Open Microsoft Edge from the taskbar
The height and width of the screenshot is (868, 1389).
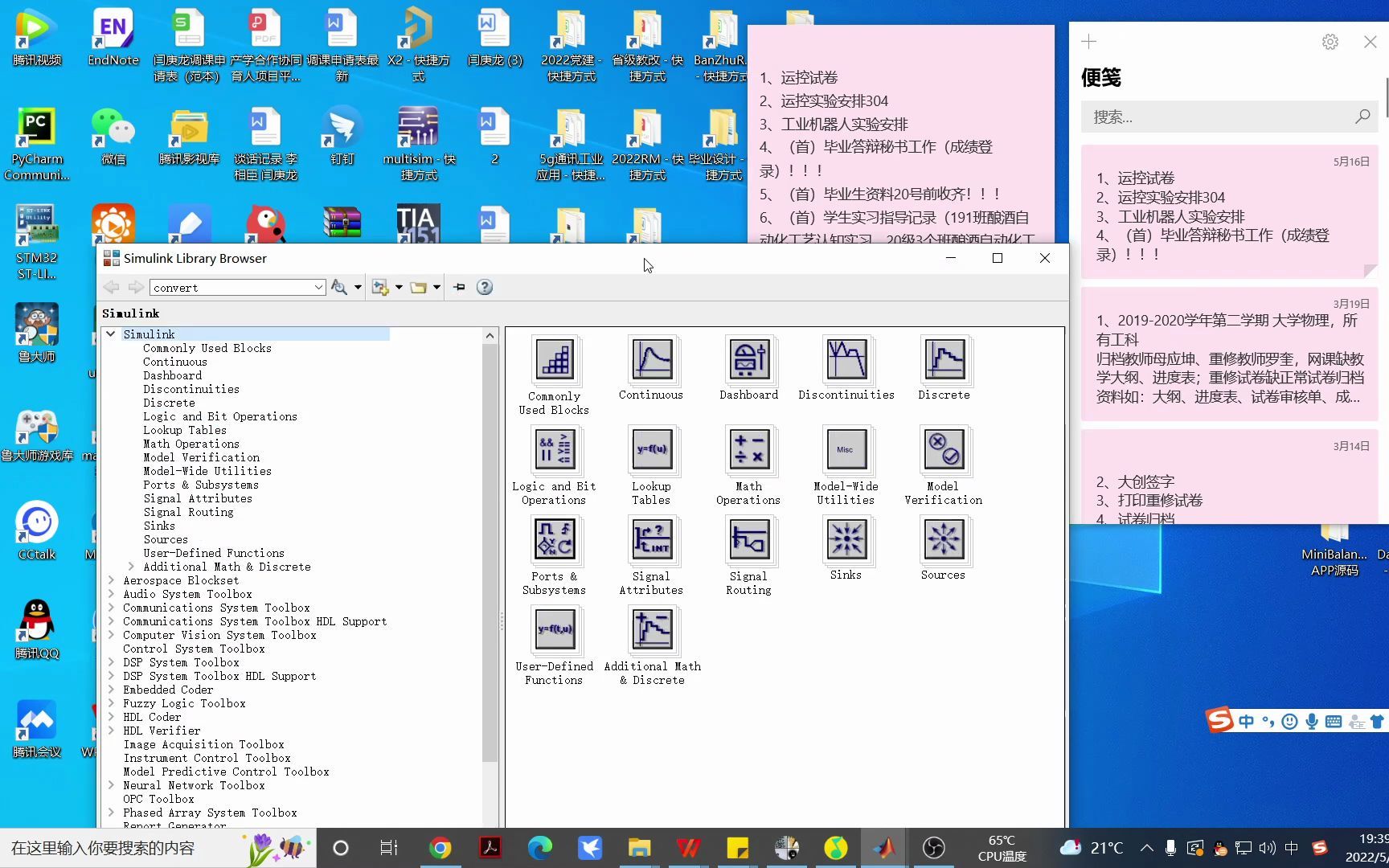[539, 848]
